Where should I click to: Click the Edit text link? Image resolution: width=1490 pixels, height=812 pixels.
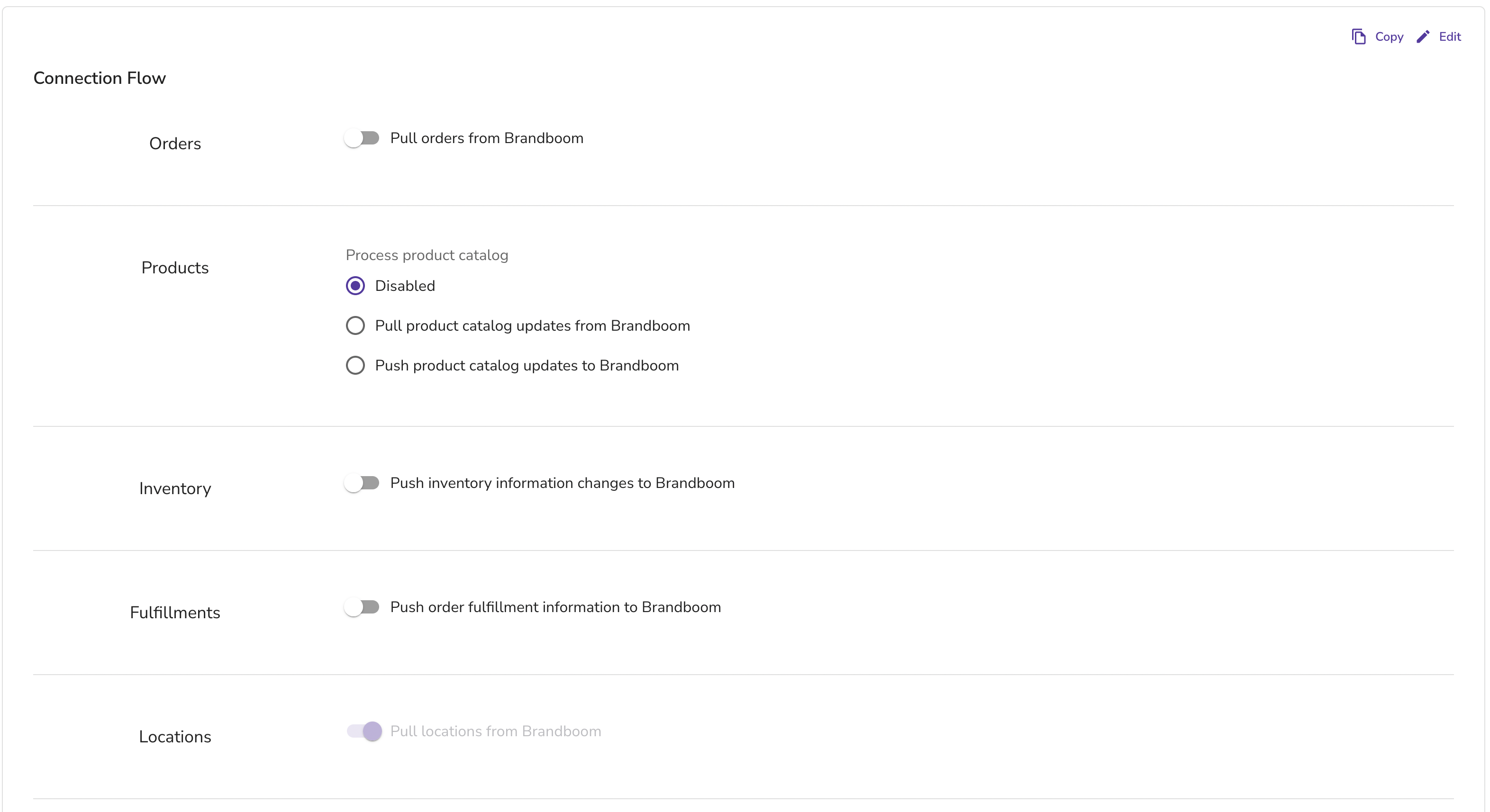(1450, 36)
